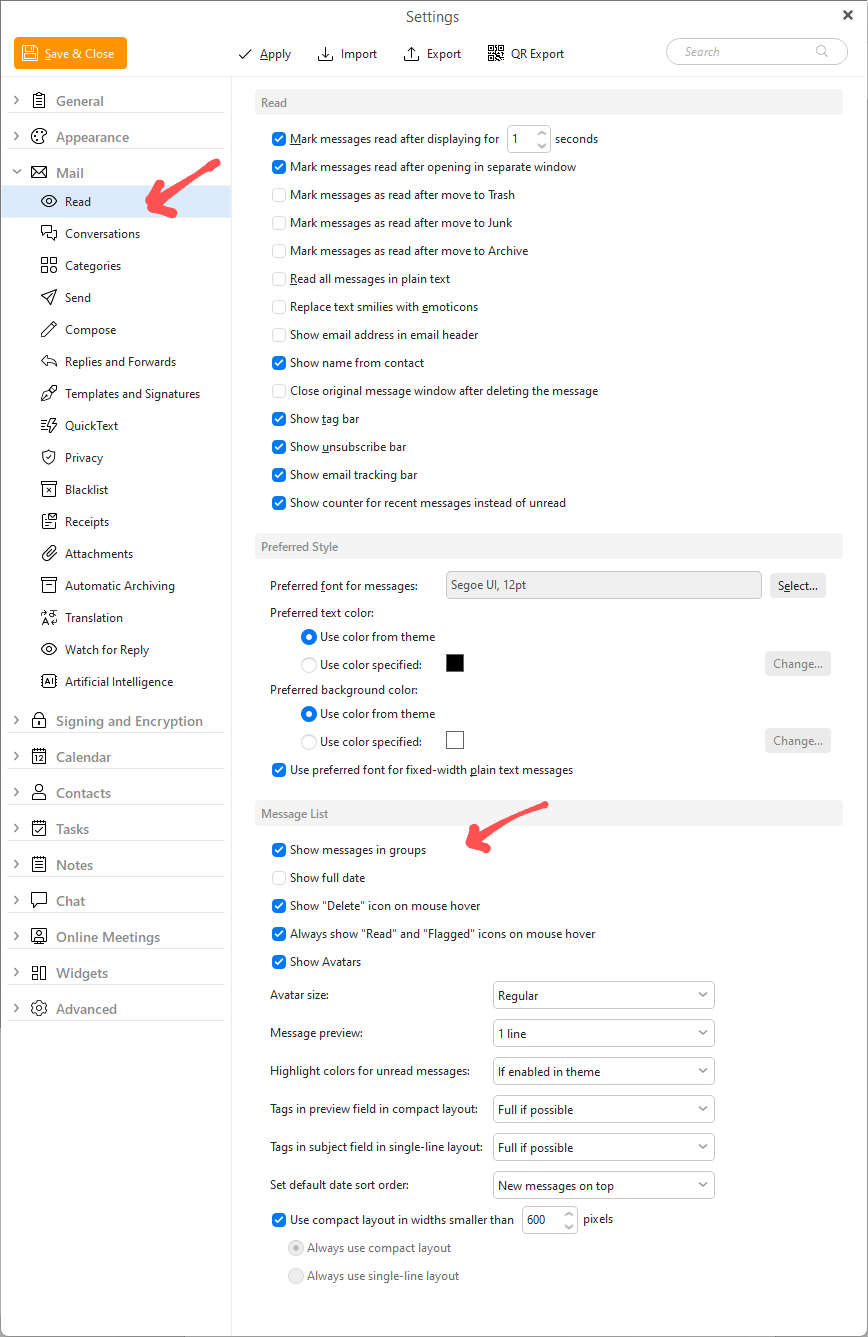Click the Contacts person icon

pos(39,792)
